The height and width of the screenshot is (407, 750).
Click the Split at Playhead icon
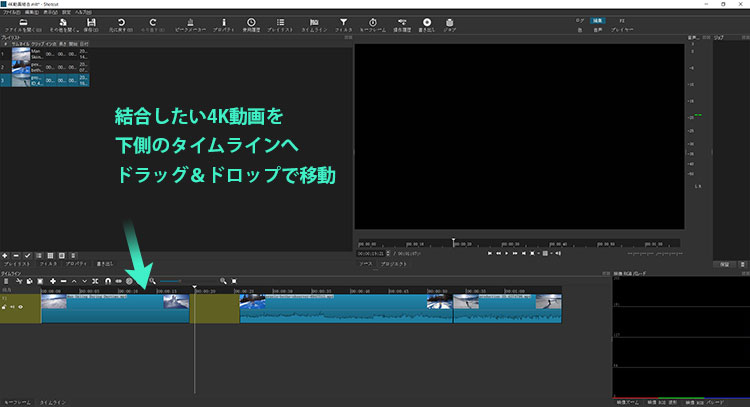[x=95, y=281]
